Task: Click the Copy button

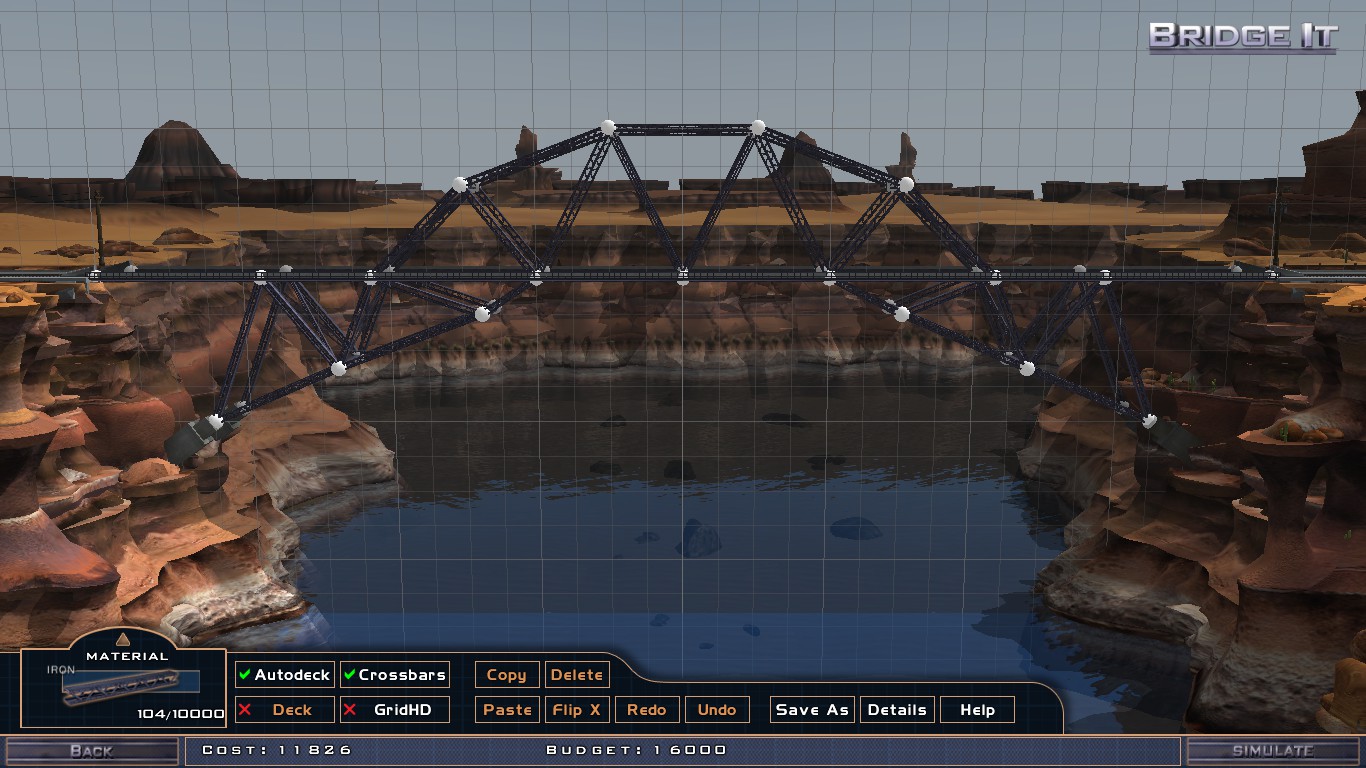Action: [x=507, y=675]
